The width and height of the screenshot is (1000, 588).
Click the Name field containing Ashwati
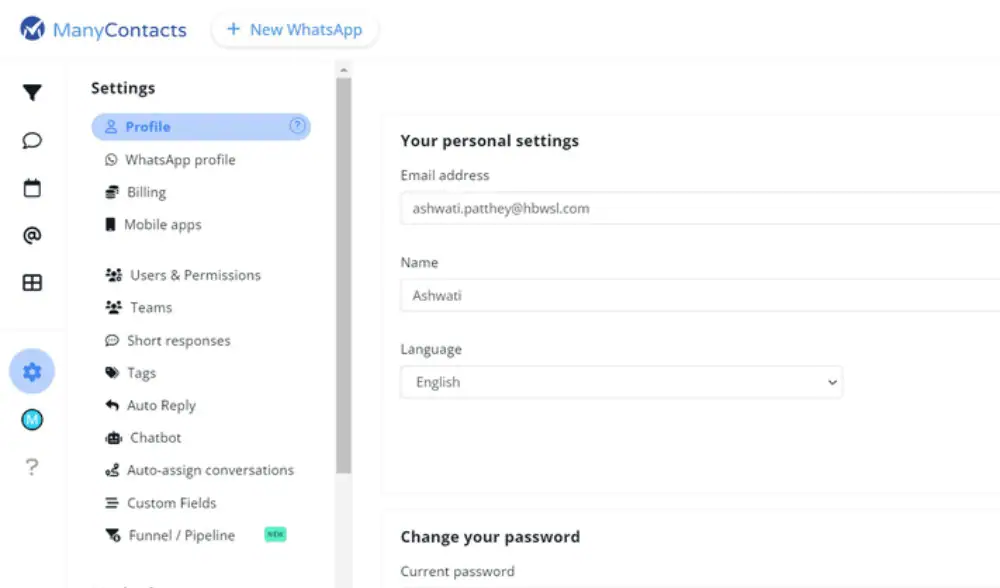point(700,296)
